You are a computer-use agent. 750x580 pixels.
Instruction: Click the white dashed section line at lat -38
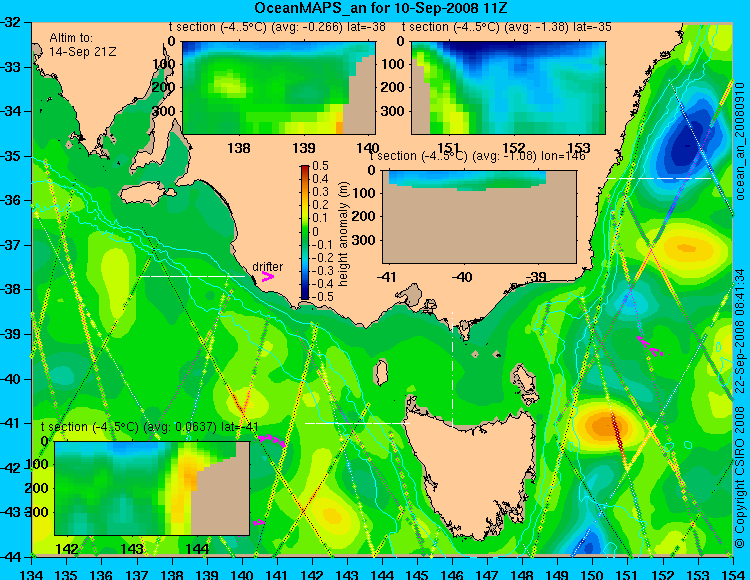point(192,276)
